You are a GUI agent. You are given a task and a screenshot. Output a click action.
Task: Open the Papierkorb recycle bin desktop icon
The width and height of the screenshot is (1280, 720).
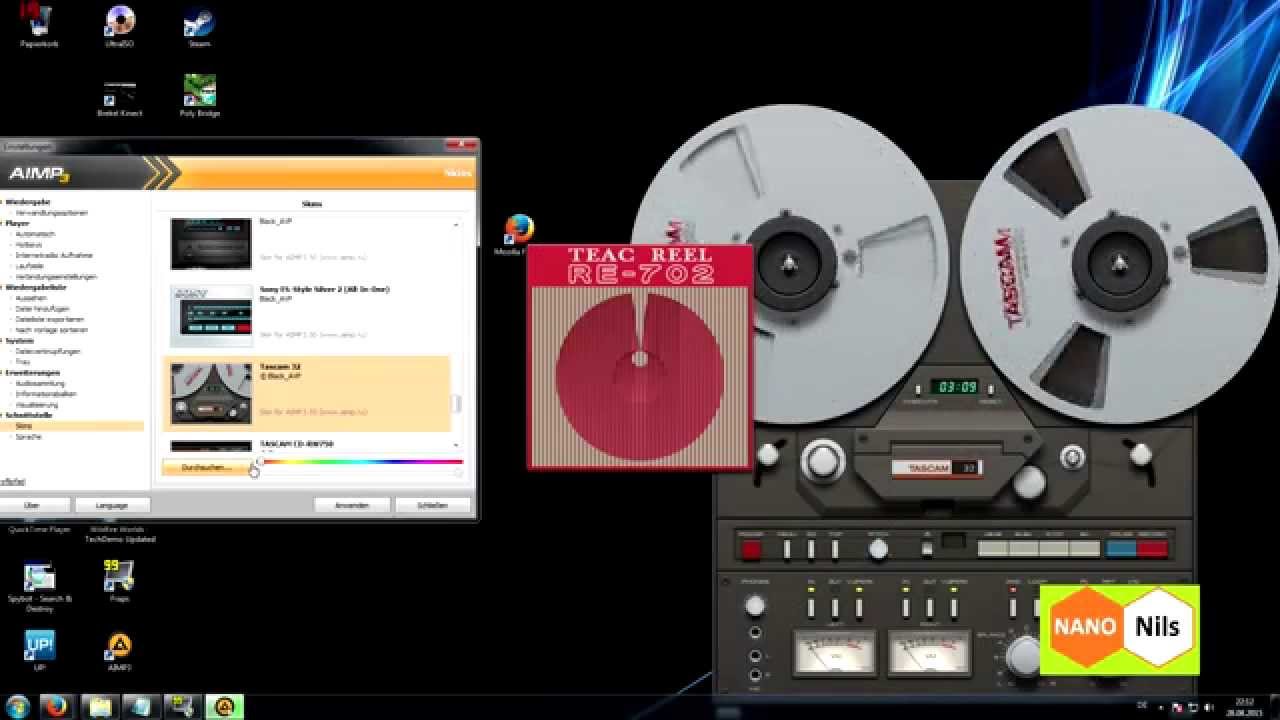click(37, 26)
